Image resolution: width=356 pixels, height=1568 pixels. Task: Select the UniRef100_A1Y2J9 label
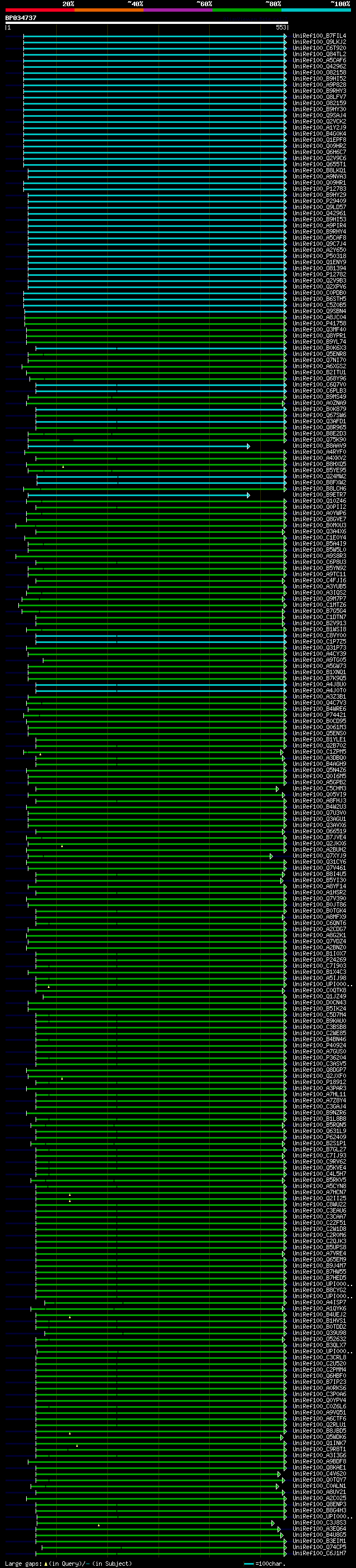tap(319, 127)
